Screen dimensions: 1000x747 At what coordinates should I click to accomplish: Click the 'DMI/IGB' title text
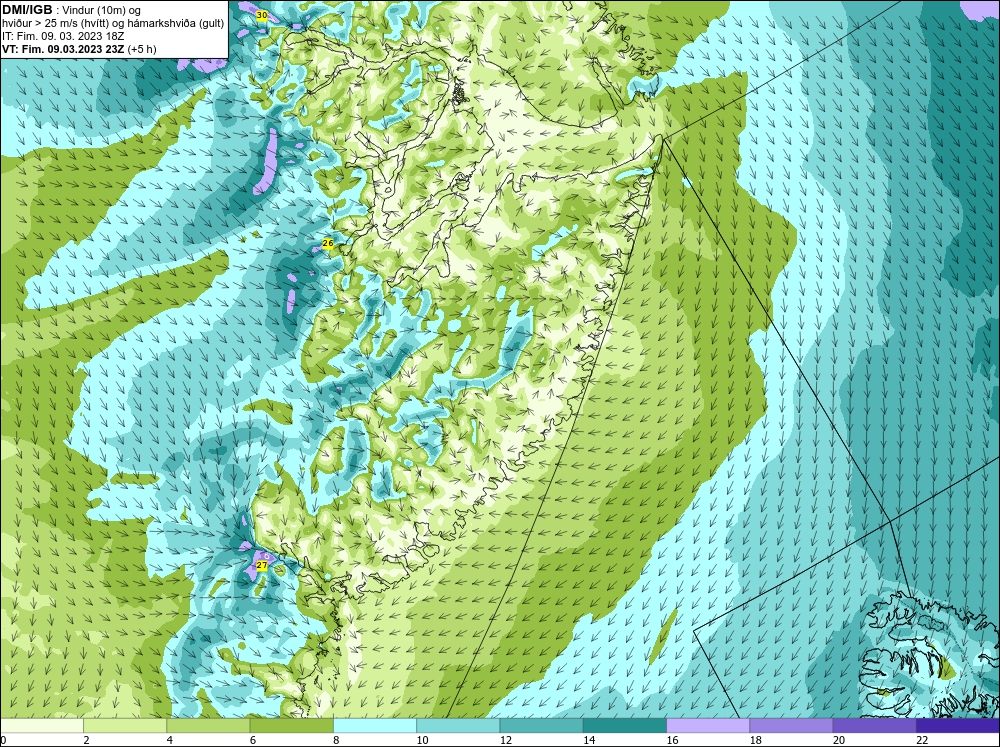pyautogui.click(x=27, y=10)
